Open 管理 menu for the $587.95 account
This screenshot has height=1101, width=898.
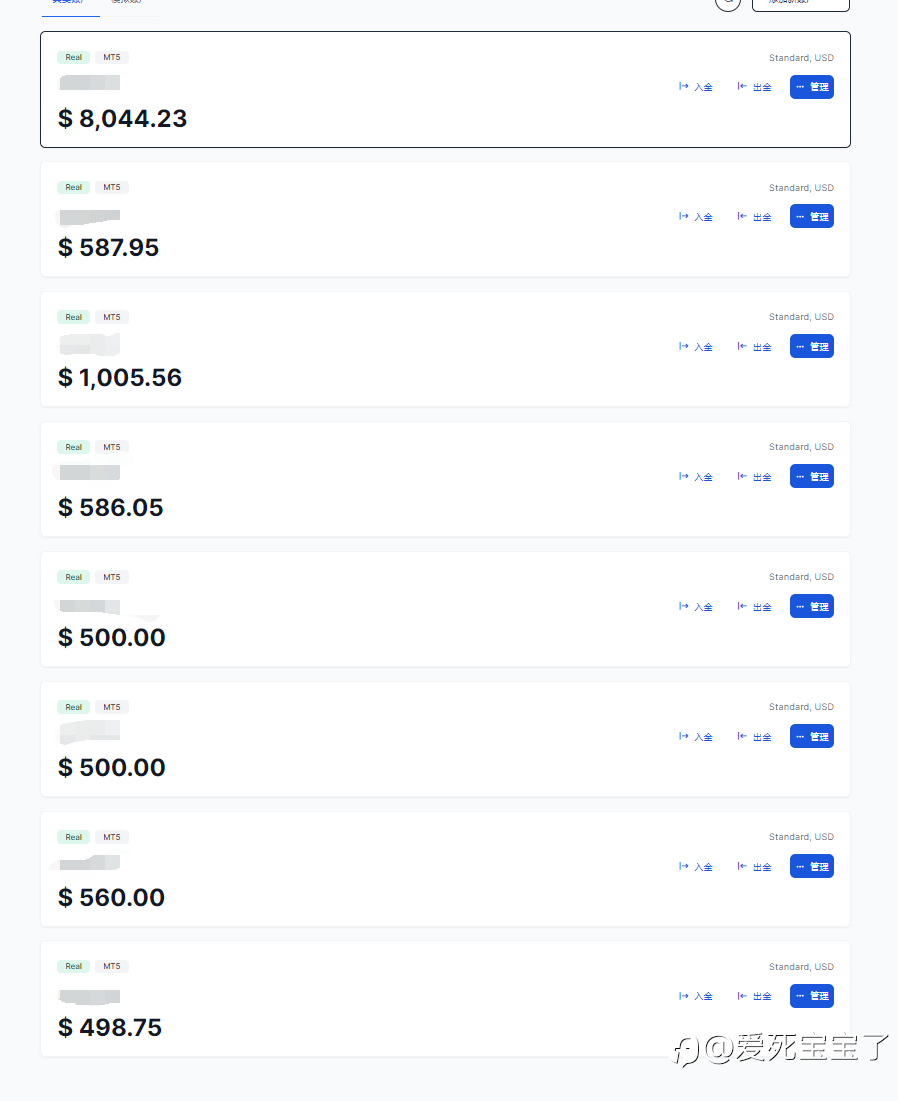[x=812, y=216]
